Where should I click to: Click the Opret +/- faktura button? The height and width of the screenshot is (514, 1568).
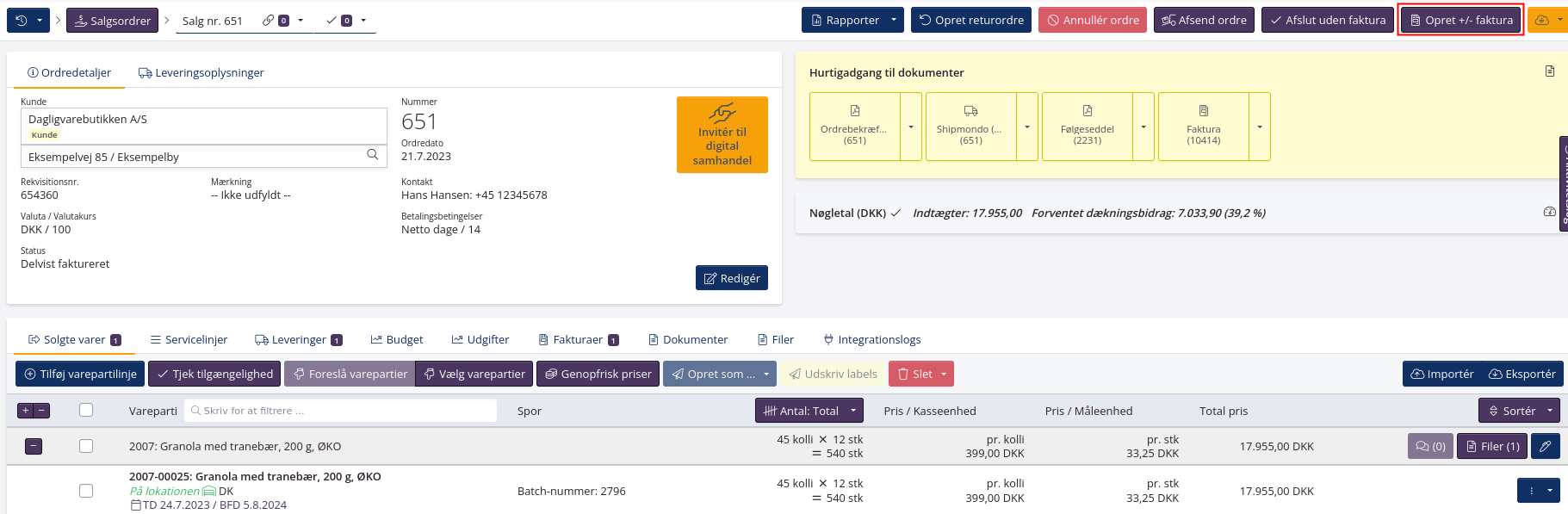(1460, 21)
